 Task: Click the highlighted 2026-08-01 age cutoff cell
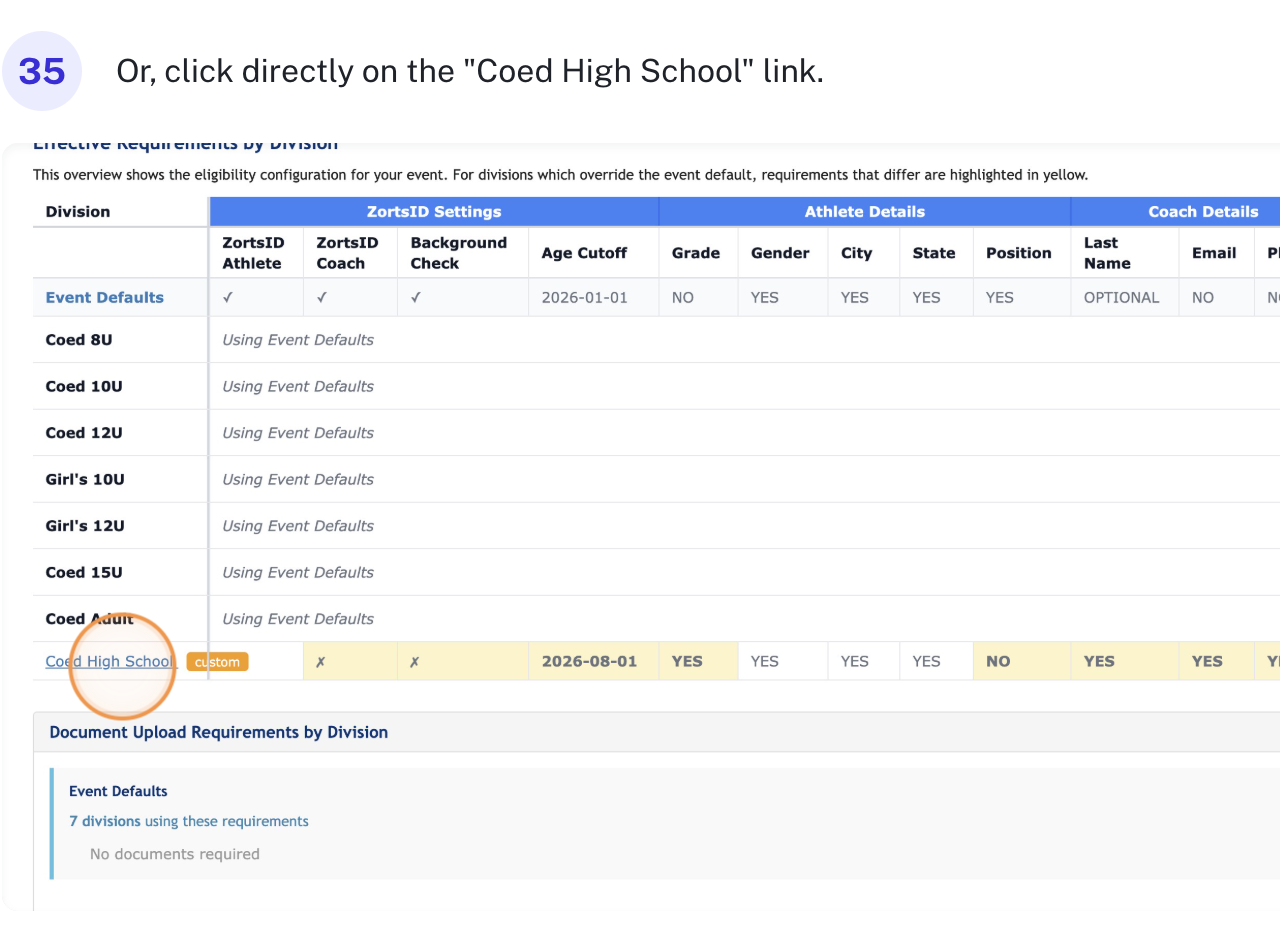point(589,661)
